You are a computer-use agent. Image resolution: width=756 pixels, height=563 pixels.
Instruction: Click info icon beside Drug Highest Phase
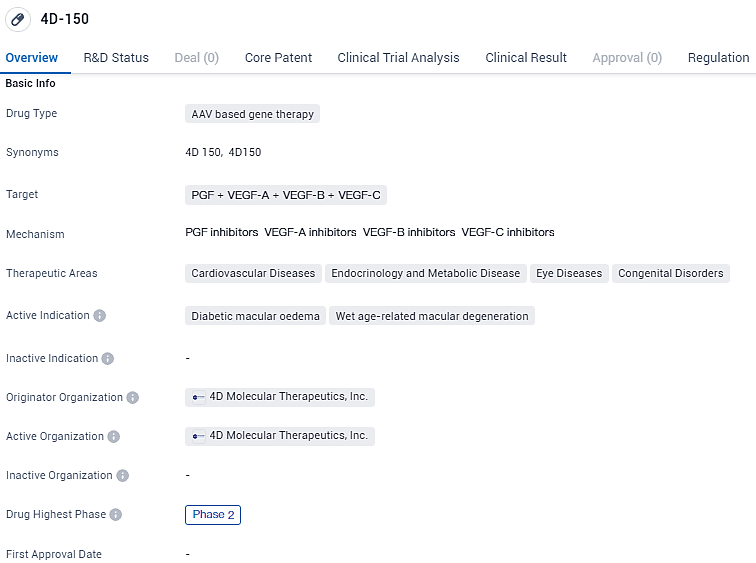116,515
